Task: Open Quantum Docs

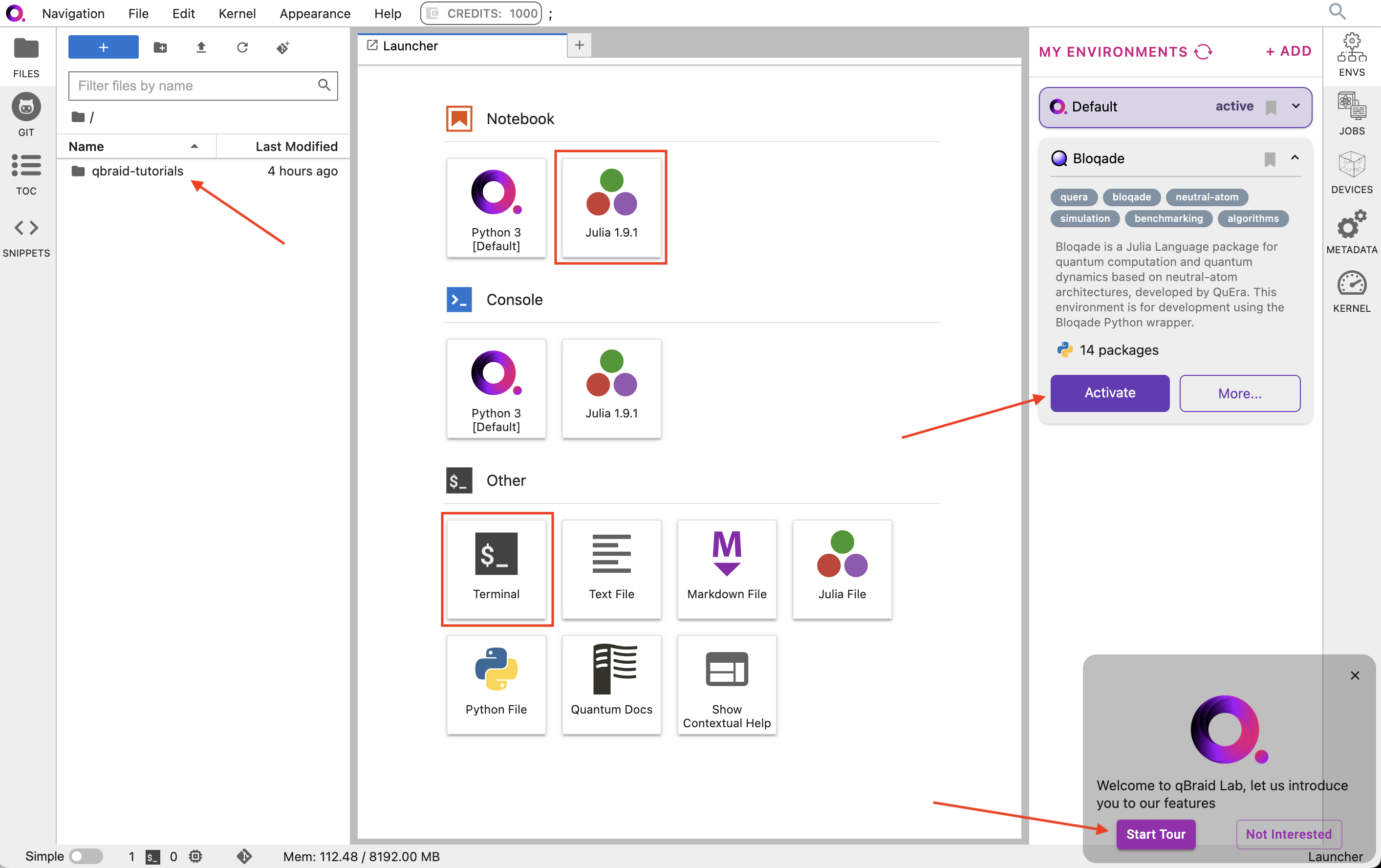Action: pos(611,685)
